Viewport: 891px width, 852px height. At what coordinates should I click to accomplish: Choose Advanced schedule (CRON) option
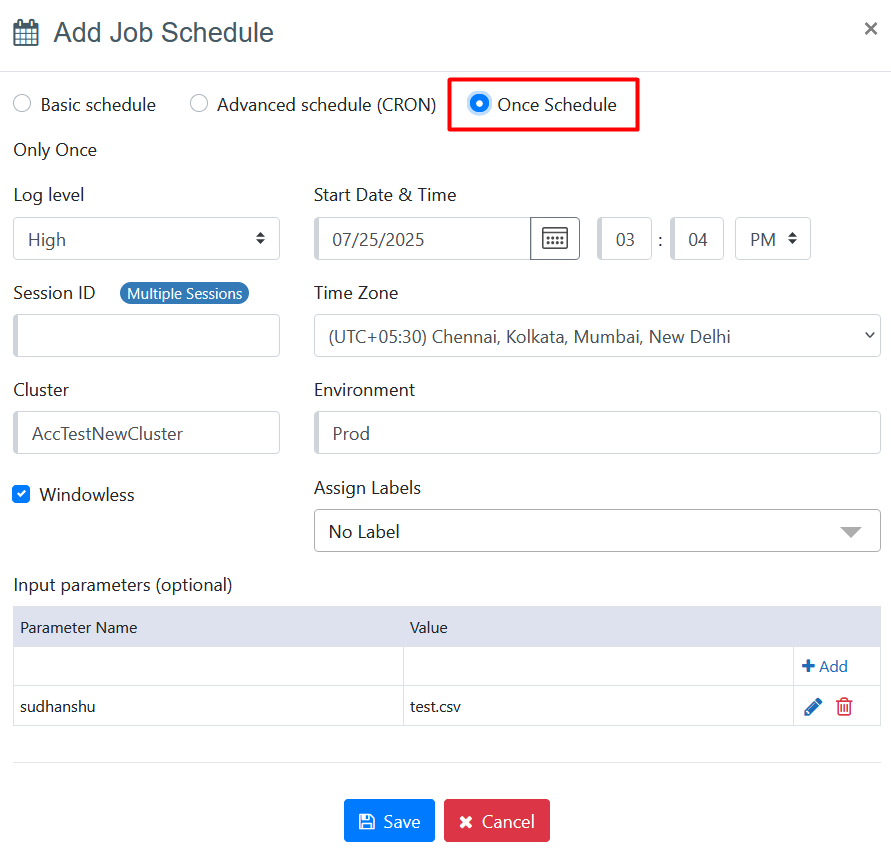point(199,104)
